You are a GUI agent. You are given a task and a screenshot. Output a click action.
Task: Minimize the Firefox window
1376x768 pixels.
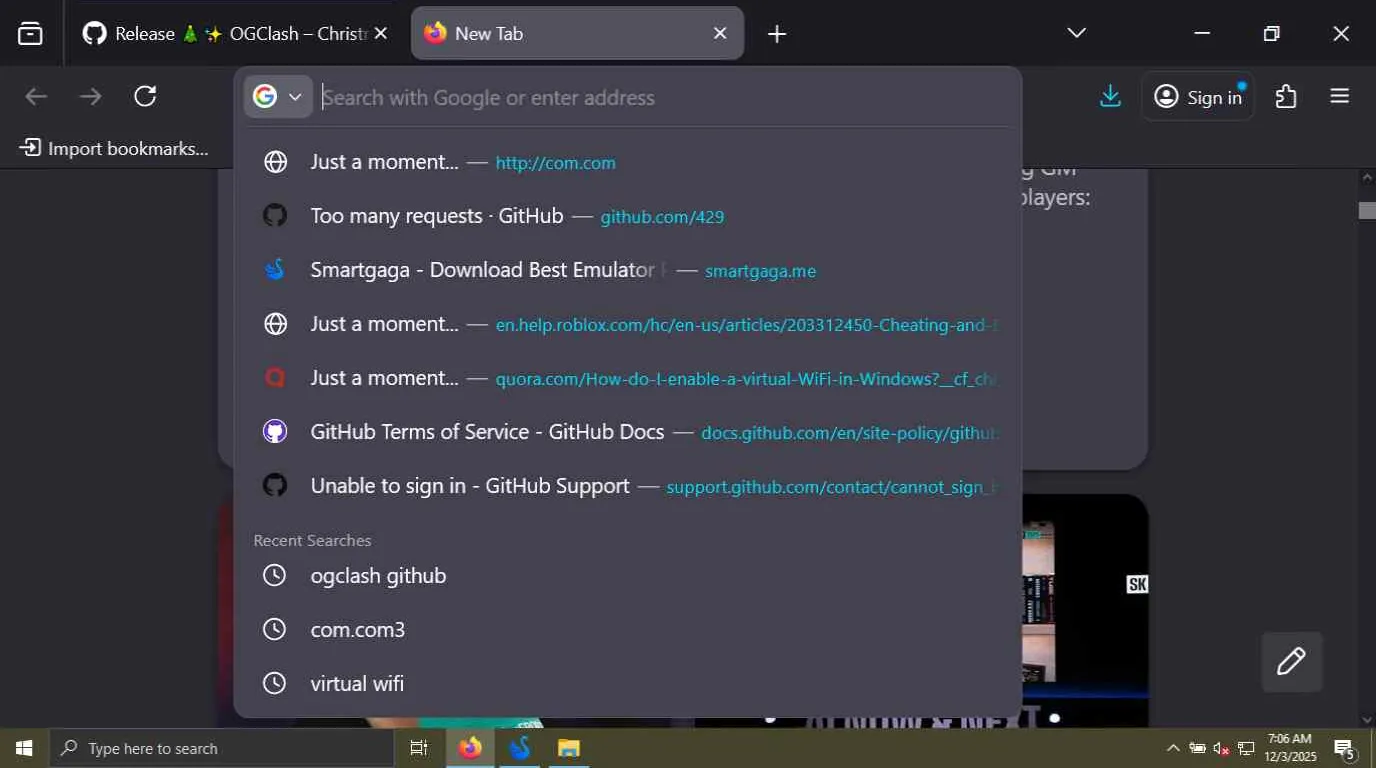[1202, 33]
